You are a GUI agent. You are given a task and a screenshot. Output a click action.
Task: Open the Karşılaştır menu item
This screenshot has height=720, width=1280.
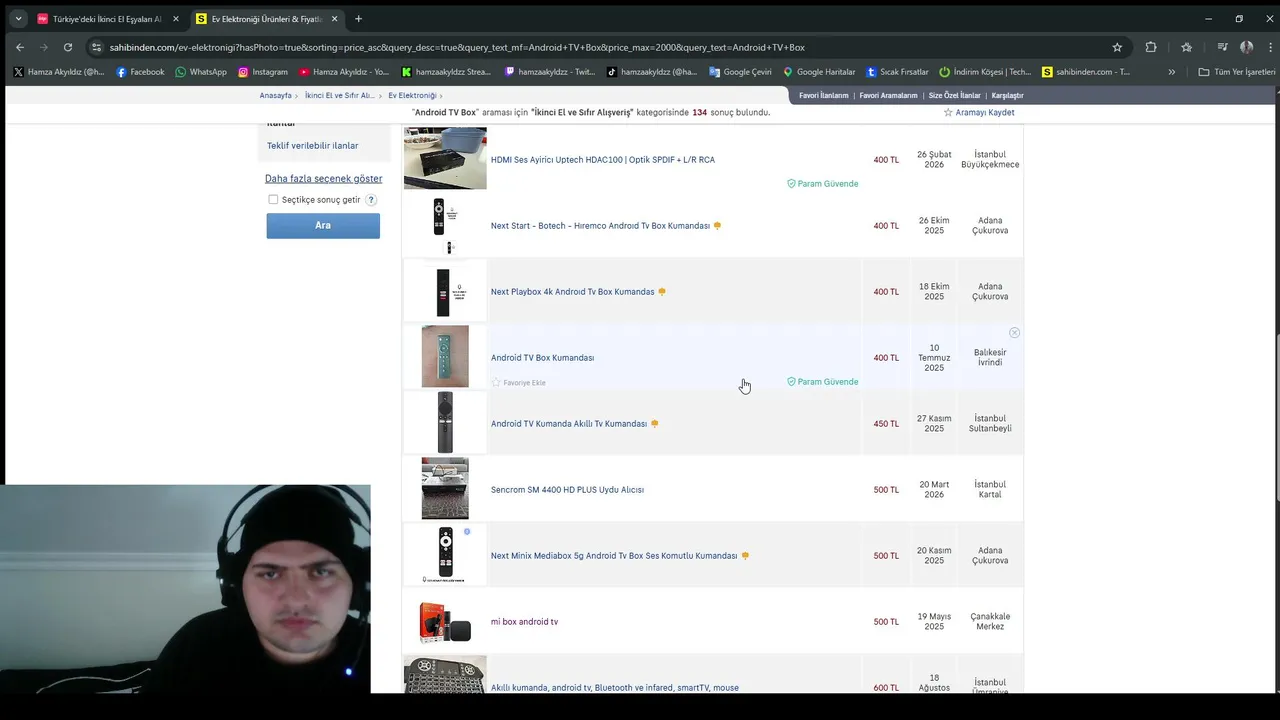point(1007,96)
